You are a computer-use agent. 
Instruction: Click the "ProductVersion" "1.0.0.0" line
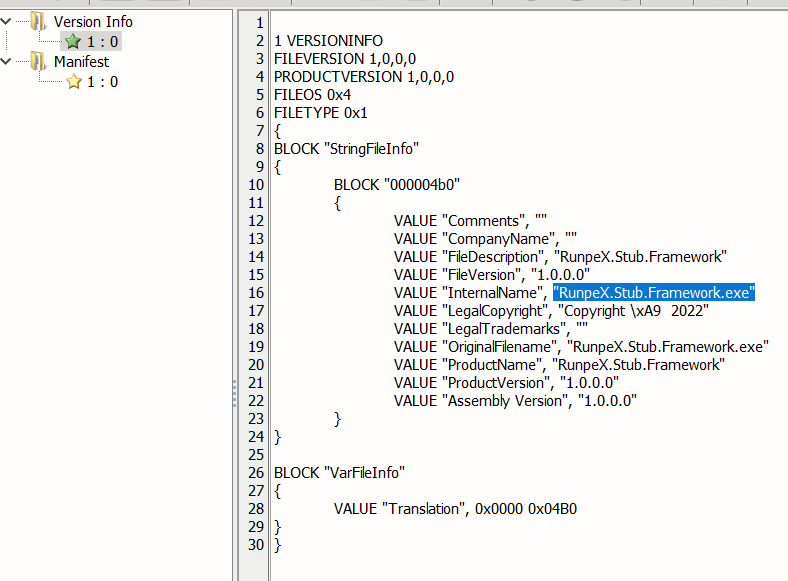506,383
